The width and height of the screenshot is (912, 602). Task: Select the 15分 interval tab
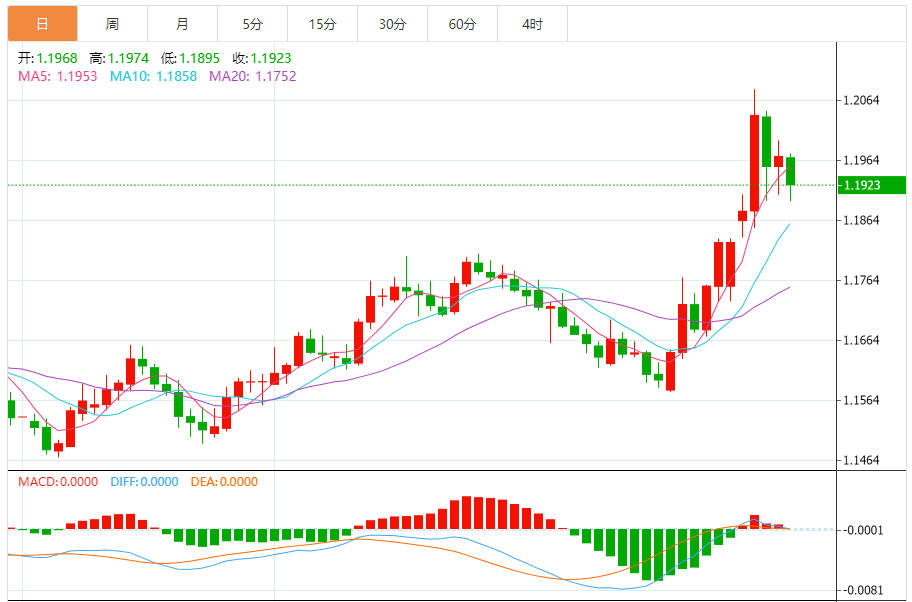point(322,24)
